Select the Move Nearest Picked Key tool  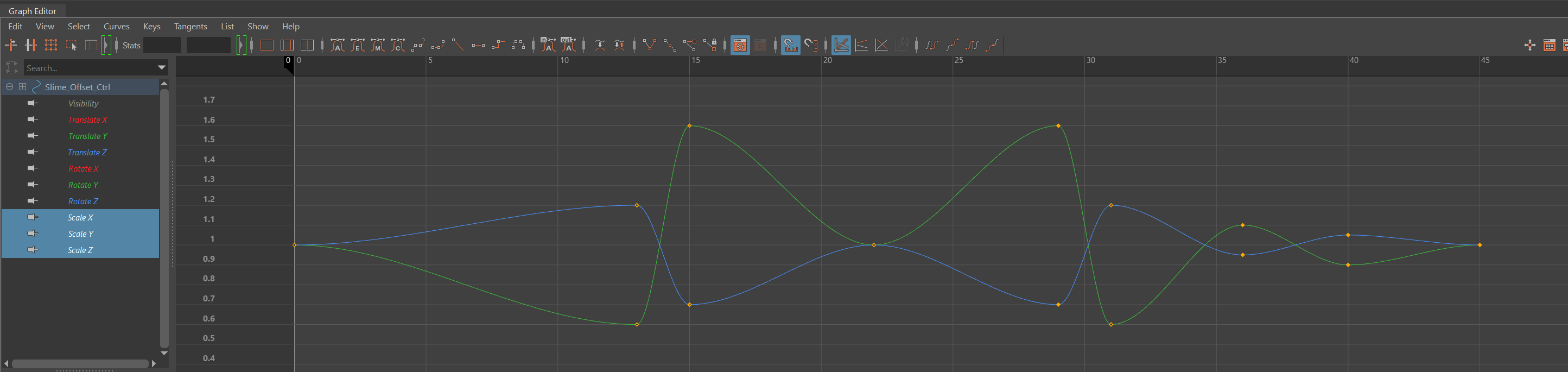click(11, 45)
